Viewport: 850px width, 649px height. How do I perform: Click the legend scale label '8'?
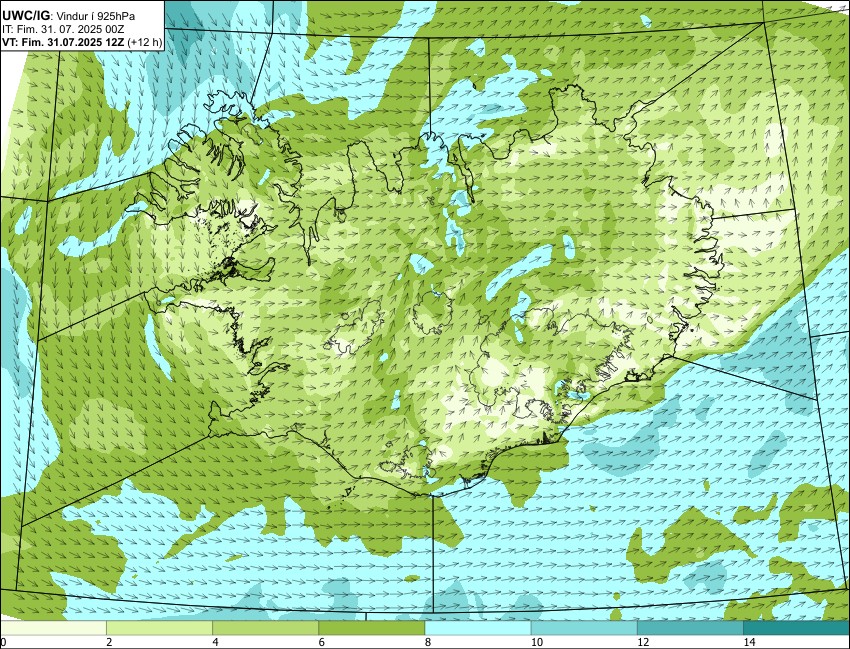(x=428, y=642)
